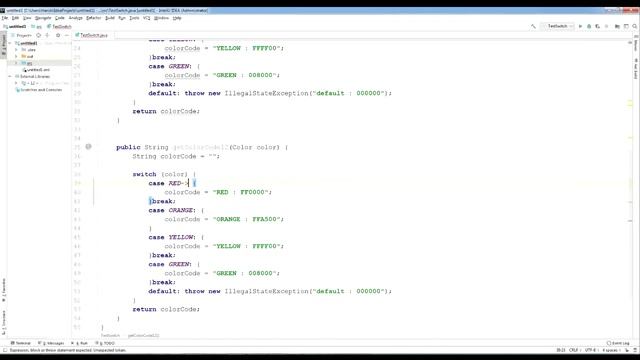Open Project Structure icon in toolbar
Viewport: 640px width, 360px height.
click(617, 26)
